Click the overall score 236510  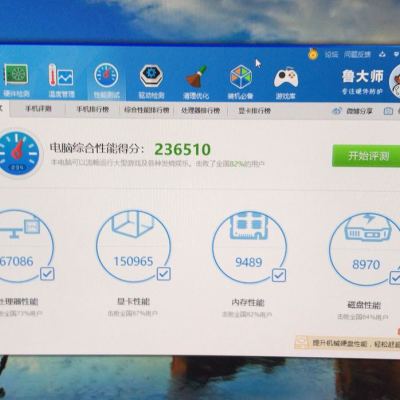[x=182, y=149]
